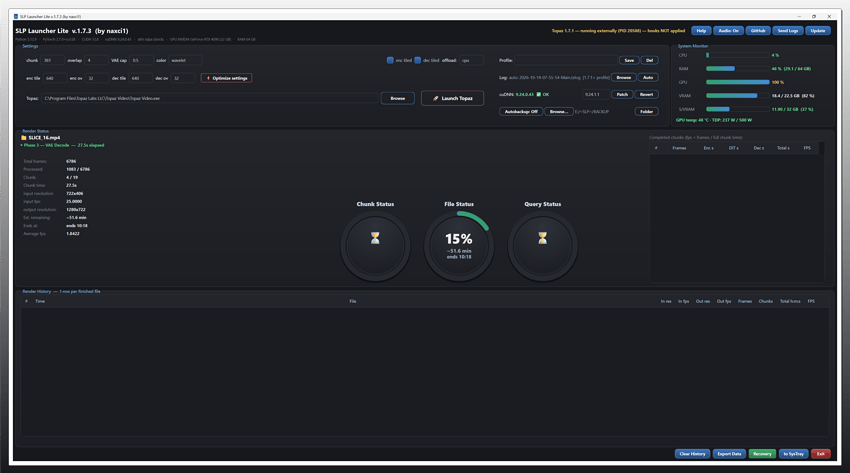
Task: Click the Time column in Render History
Action: coord(40,301)
